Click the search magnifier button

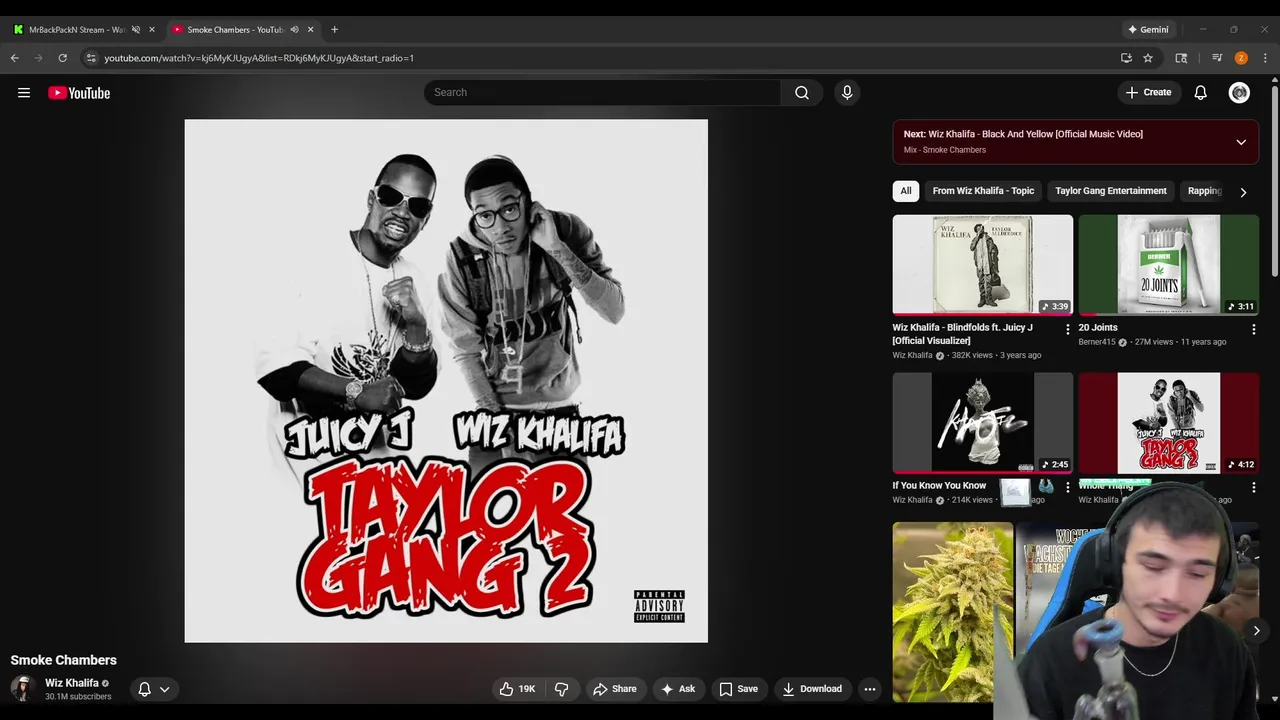(802, 92)
